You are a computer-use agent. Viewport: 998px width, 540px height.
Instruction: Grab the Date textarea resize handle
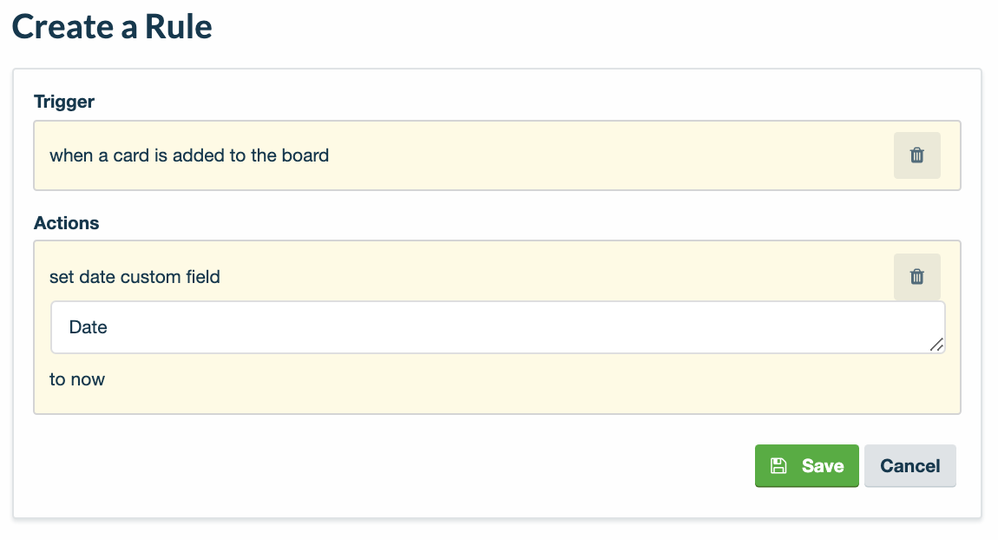tap(936, 344)
